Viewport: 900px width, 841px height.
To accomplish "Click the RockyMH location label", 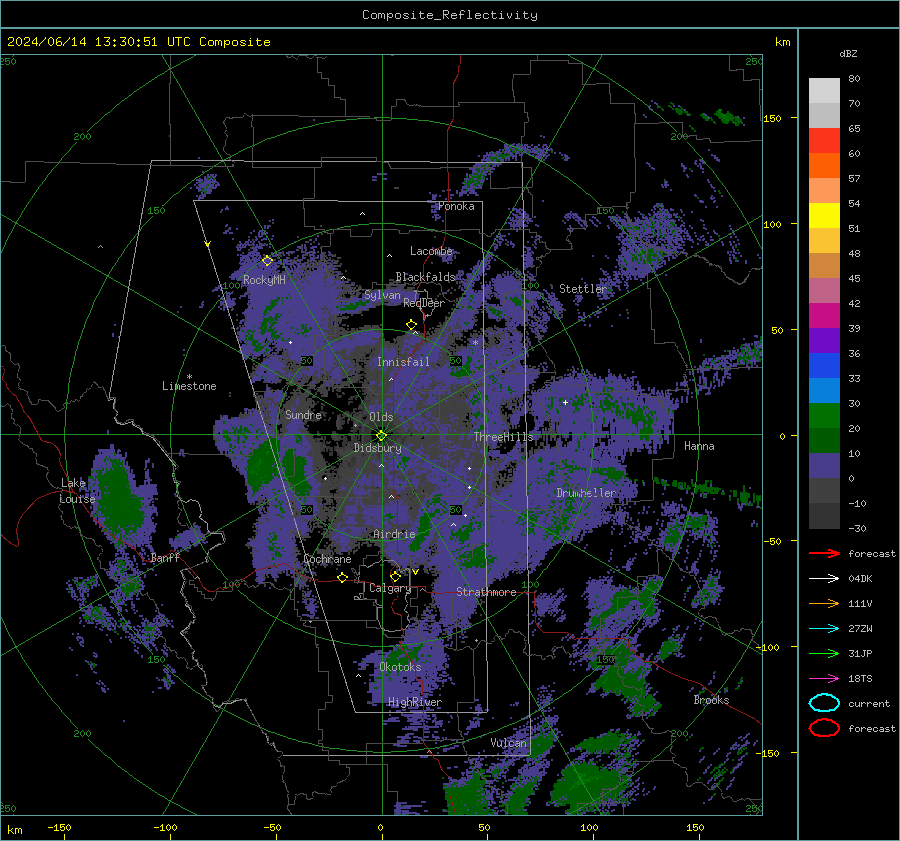I will pos(264,280).
